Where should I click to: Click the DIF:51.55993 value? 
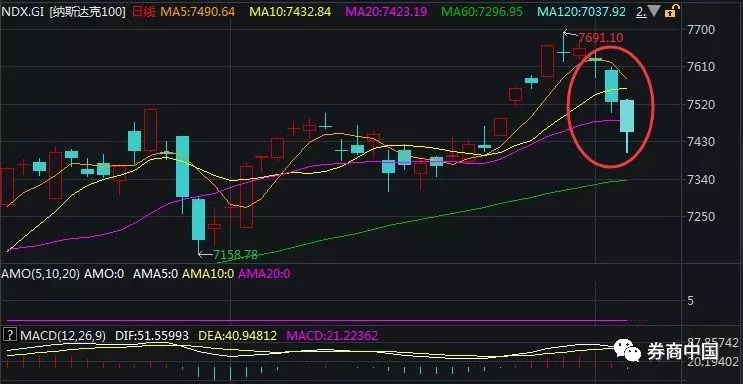tap(152, 336)
